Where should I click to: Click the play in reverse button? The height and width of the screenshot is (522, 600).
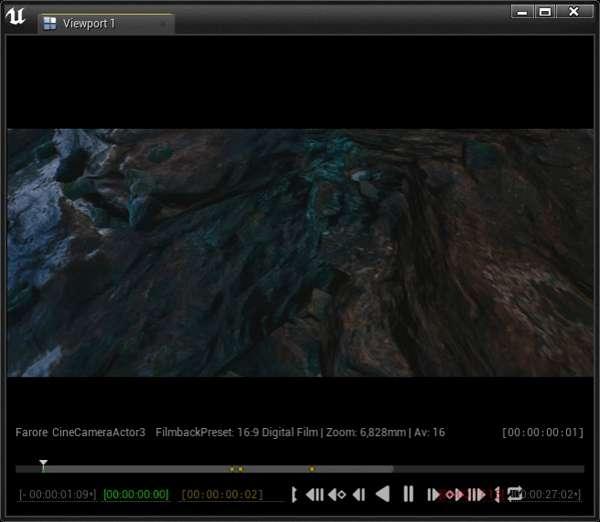tap(382, 494)
